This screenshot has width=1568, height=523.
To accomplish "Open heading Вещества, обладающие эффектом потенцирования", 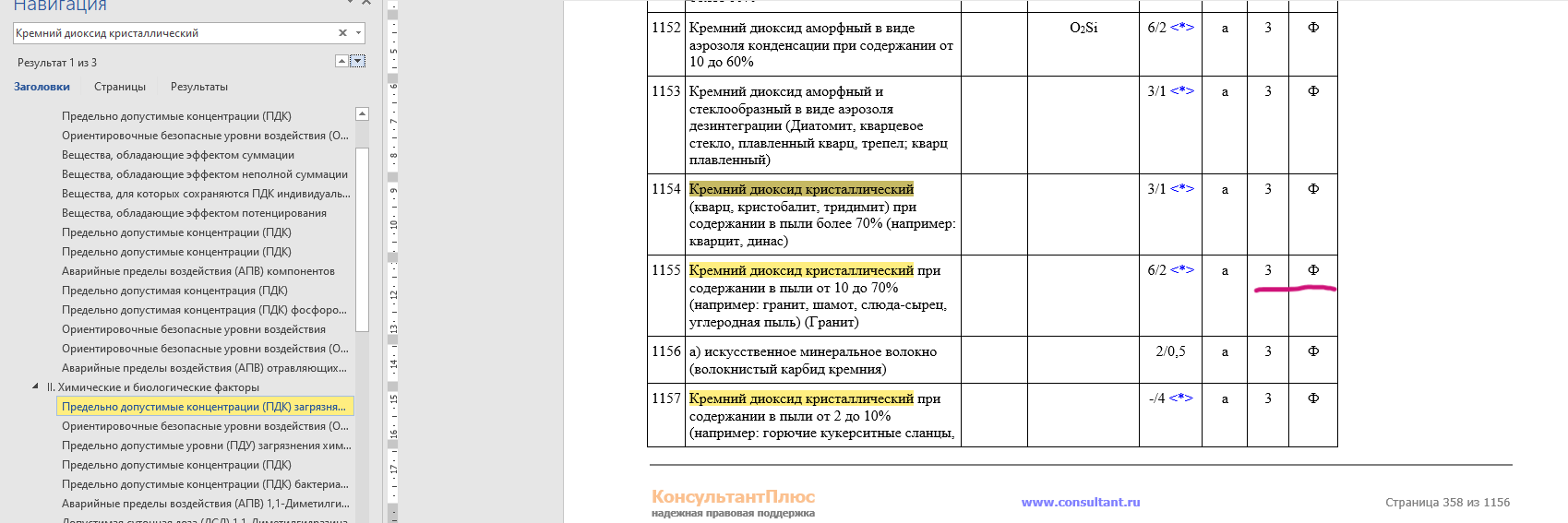I will [194, 213].
